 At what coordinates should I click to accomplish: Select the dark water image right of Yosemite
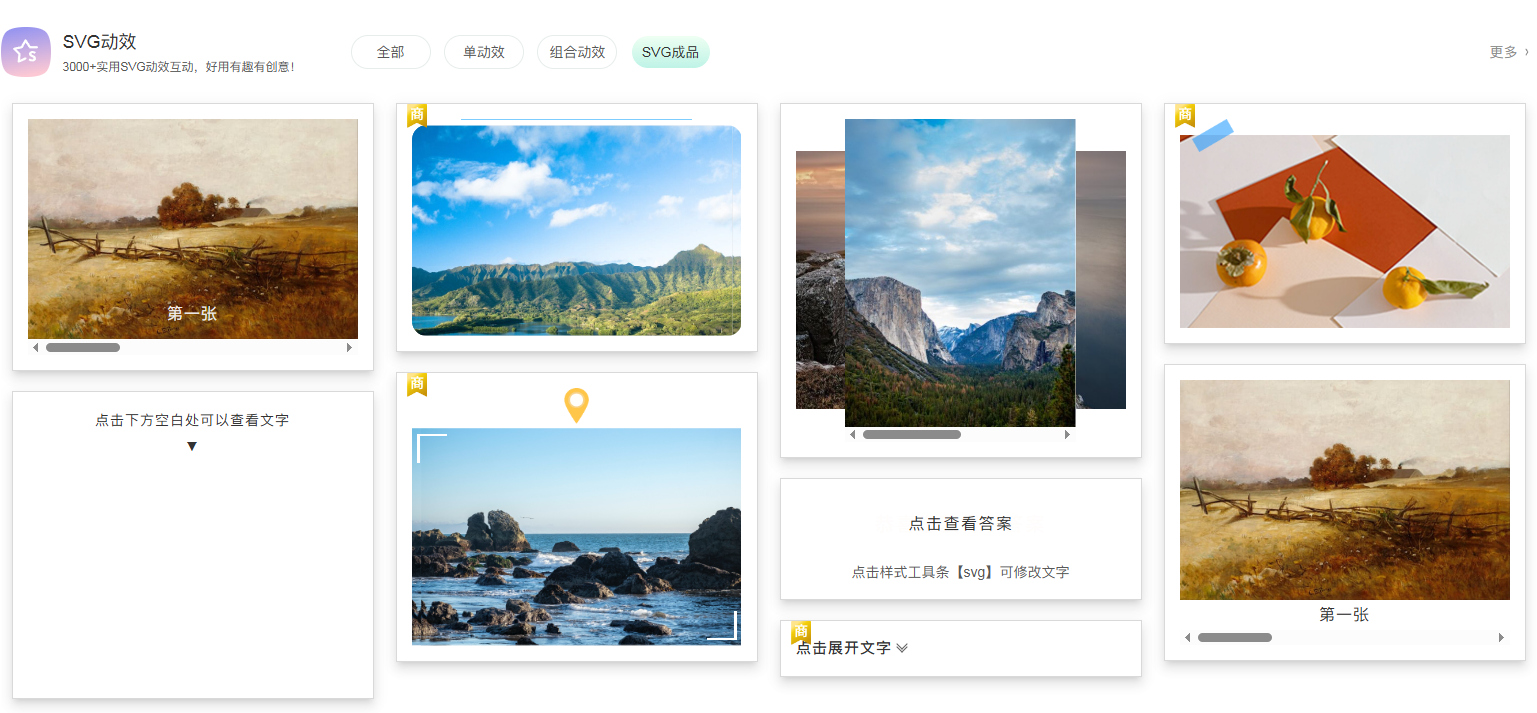click(1101, 280)
